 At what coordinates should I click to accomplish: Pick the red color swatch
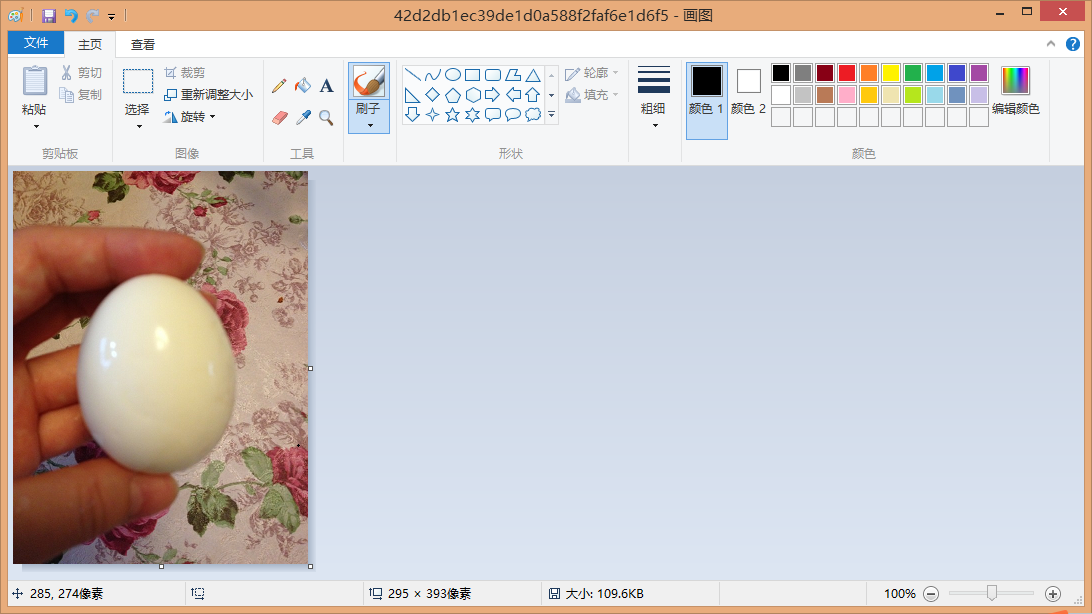coord(847,72)
